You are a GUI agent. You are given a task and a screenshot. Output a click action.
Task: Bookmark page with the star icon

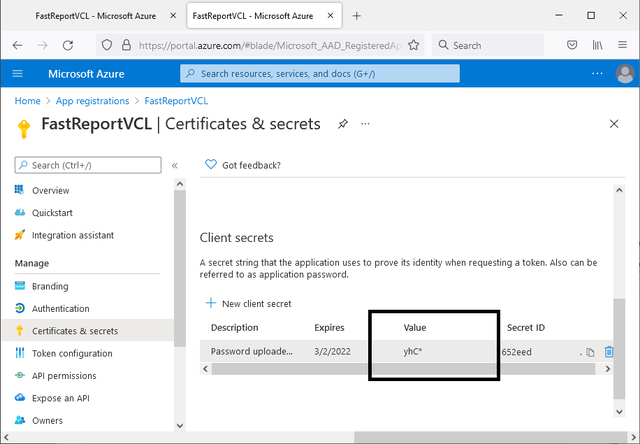413,45
